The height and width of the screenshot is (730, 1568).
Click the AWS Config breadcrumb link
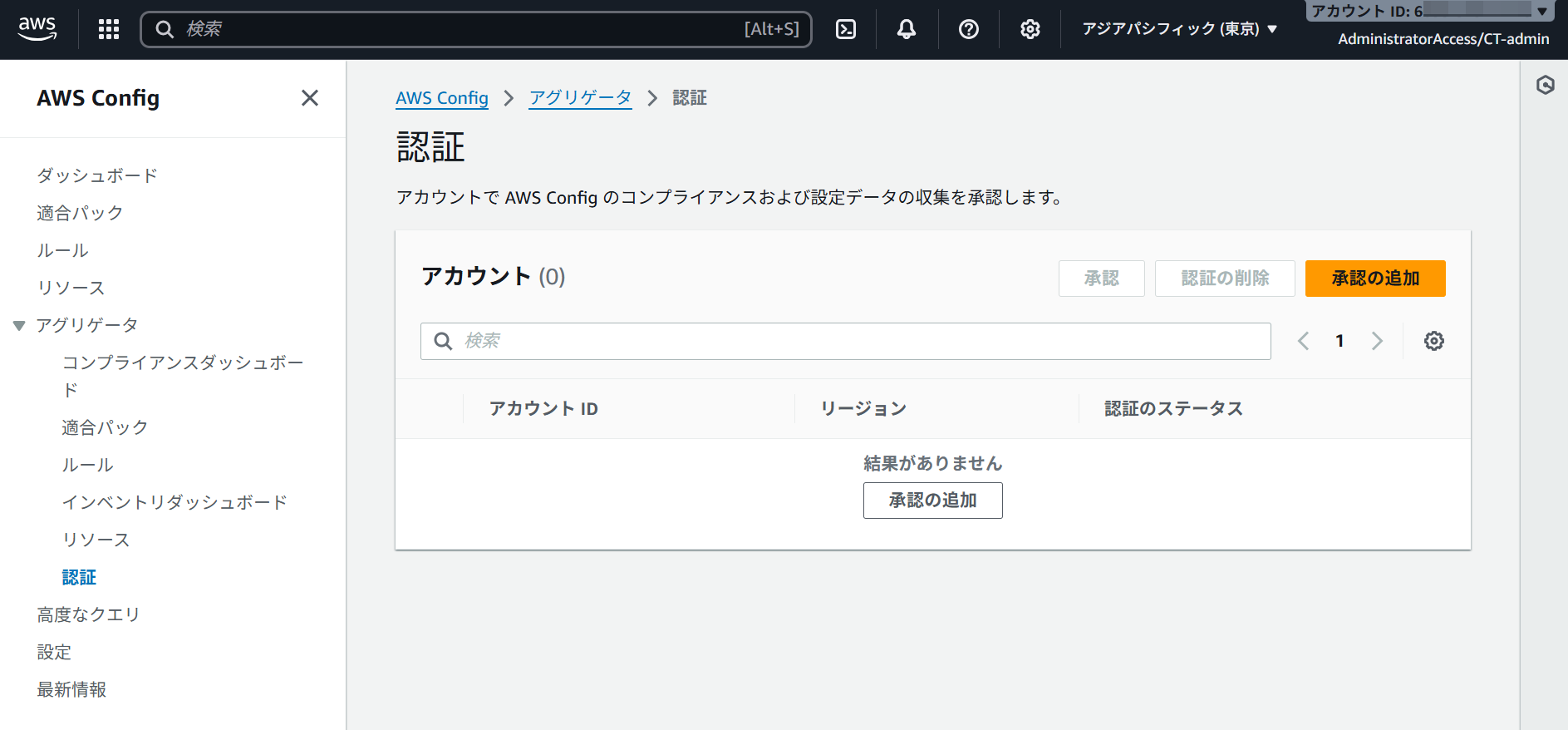(x=441, y=98)
